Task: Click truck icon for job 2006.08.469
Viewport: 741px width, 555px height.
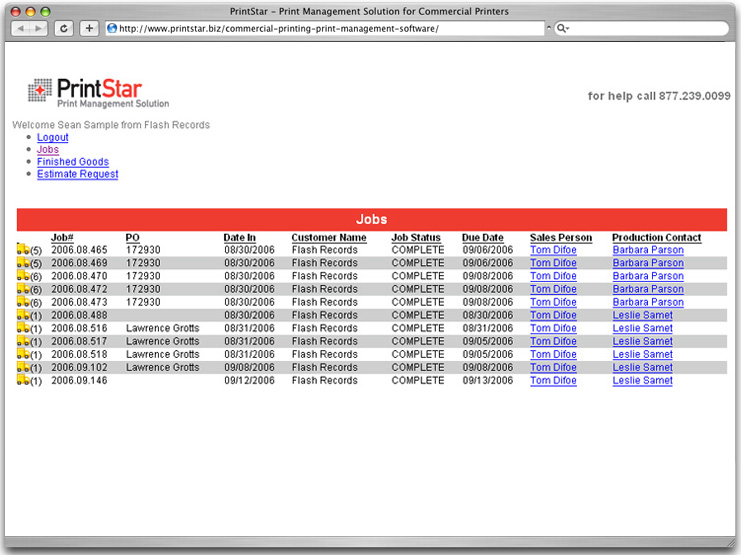Action: coord(23,262)
